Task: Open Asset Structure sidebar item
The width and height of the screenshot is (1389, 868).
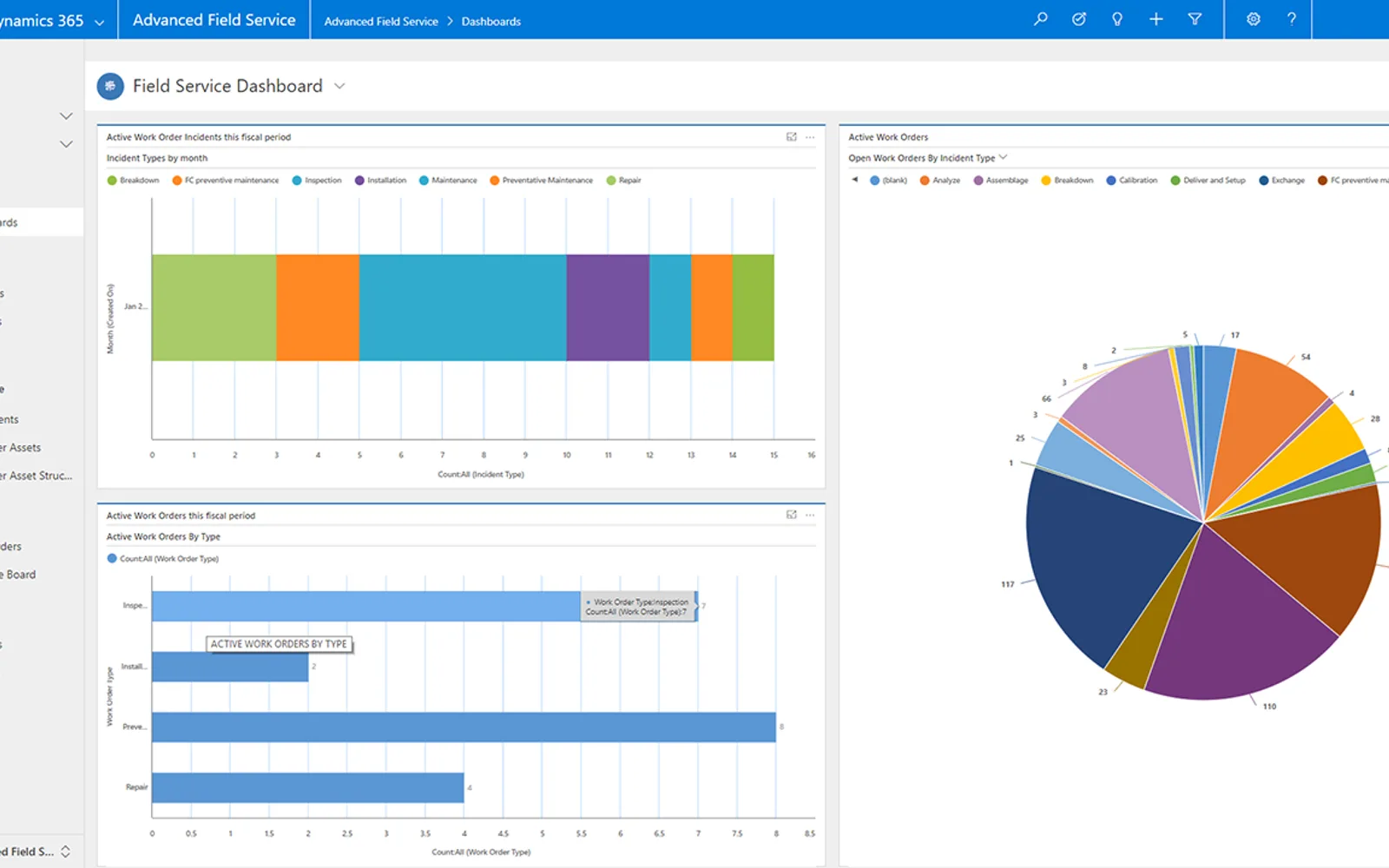Action: (36, 476)
